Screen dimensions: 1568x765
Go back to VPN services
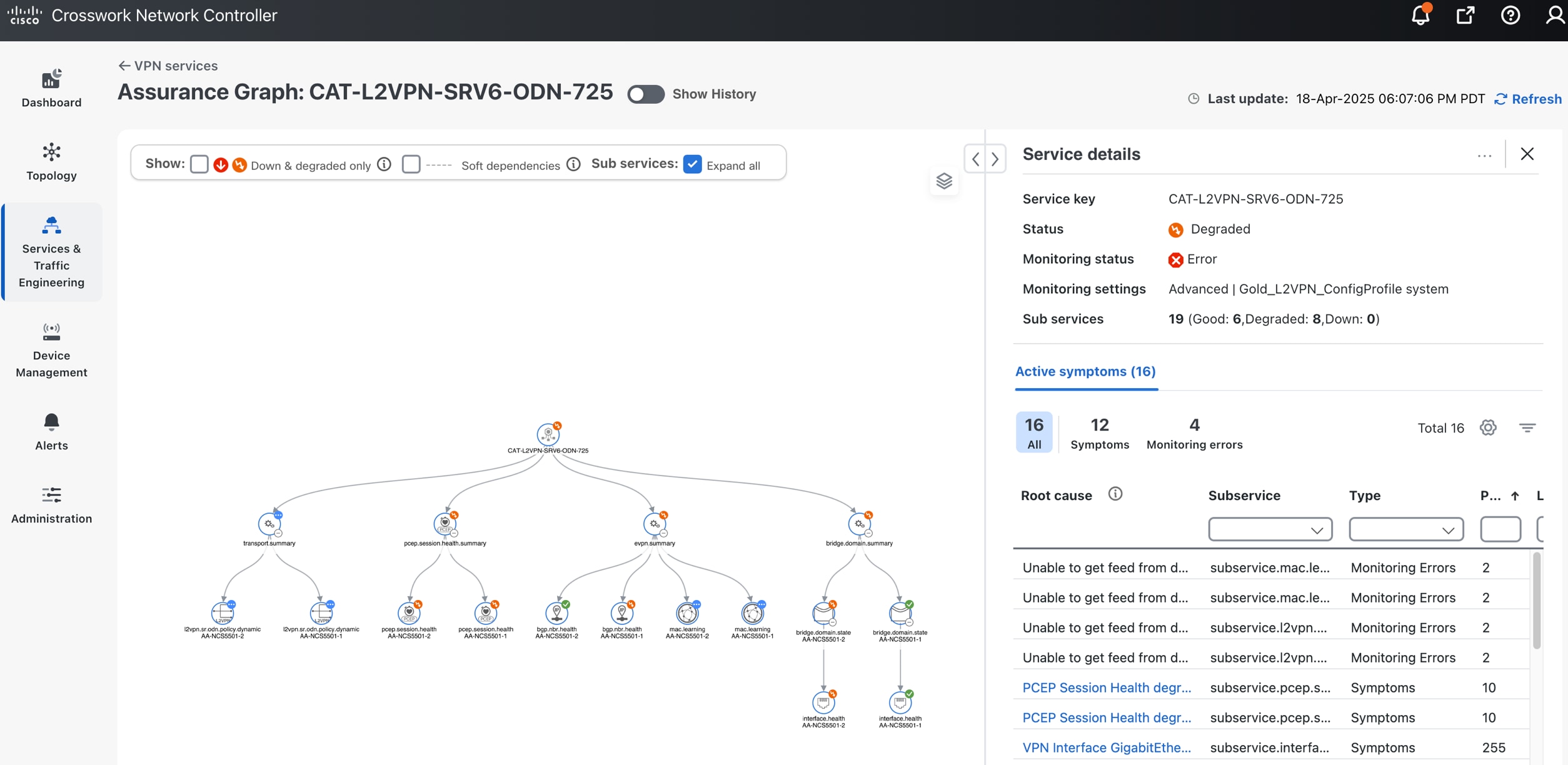coord(168,66)
